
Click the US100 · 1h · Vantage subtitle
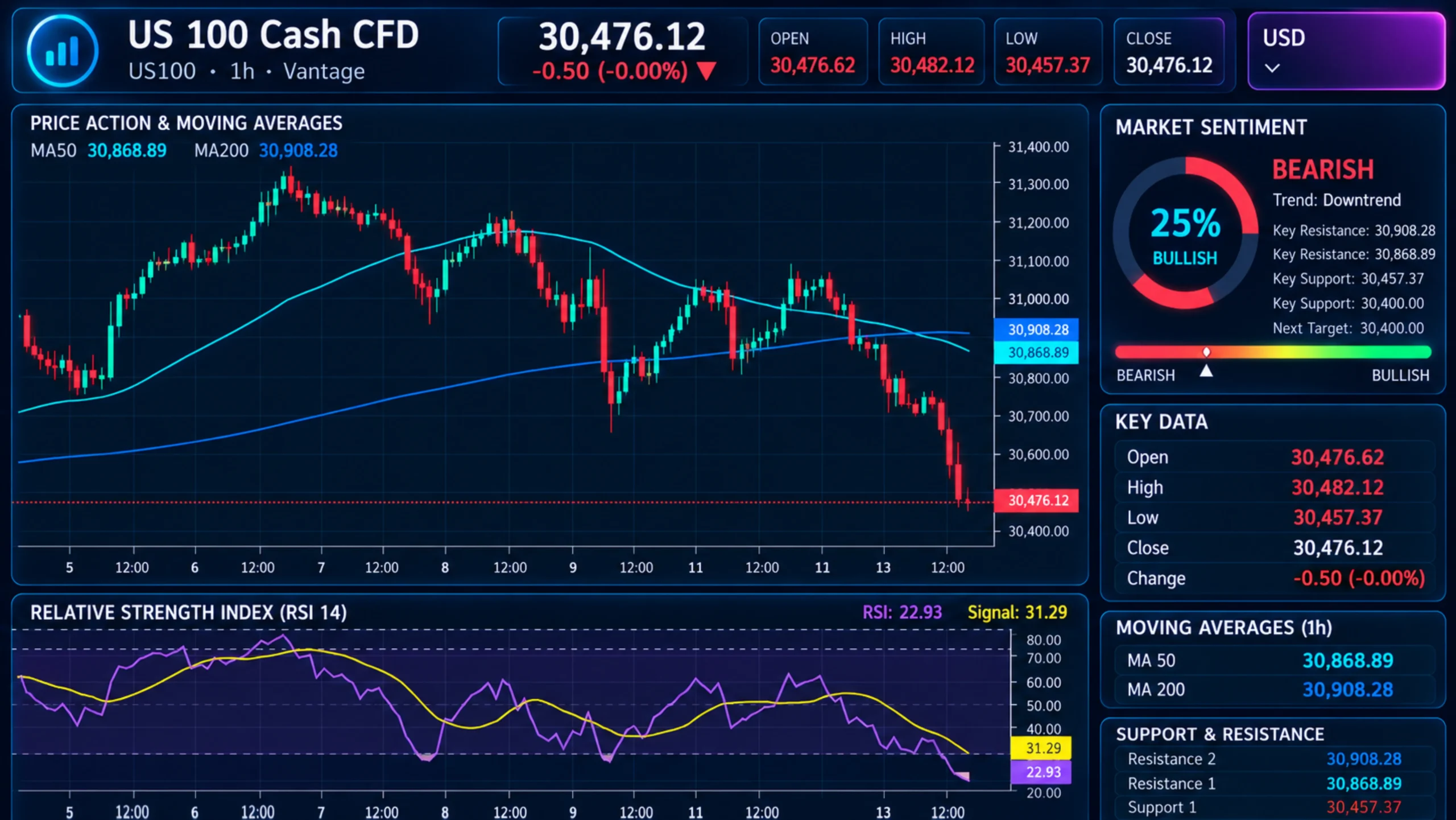coord(246,72)
